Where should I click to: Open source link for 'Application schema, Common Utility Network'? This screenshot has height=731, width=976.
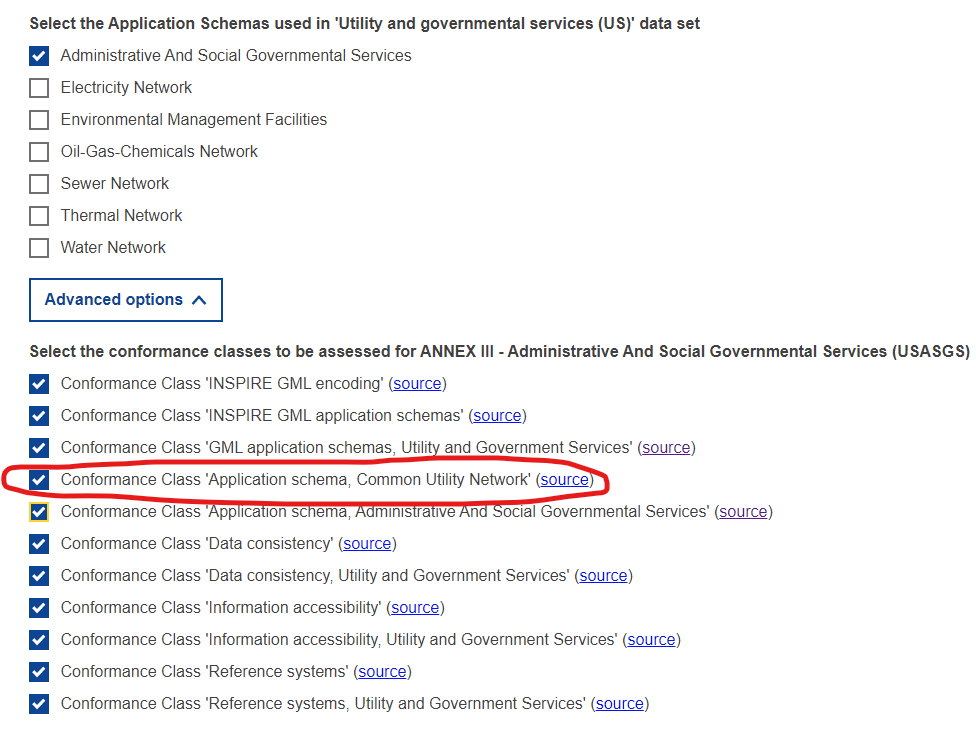coord(564,480)
